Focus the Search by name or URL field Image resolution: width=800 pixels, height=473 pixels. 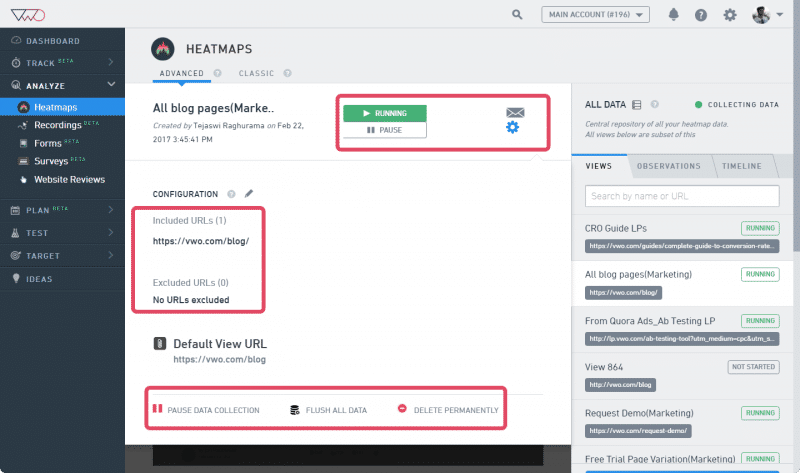coord(682,196)
